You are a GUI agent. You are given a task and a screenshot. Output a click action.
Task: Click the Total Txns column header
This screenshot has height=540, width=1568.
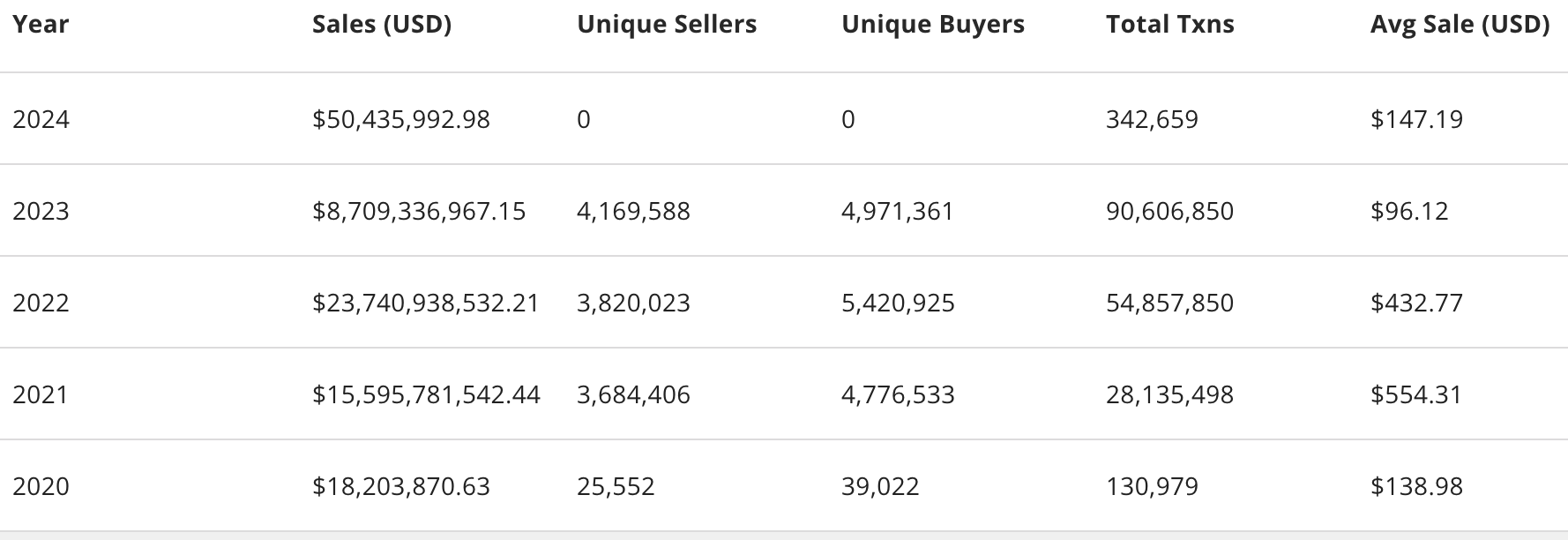[1170, 24]
